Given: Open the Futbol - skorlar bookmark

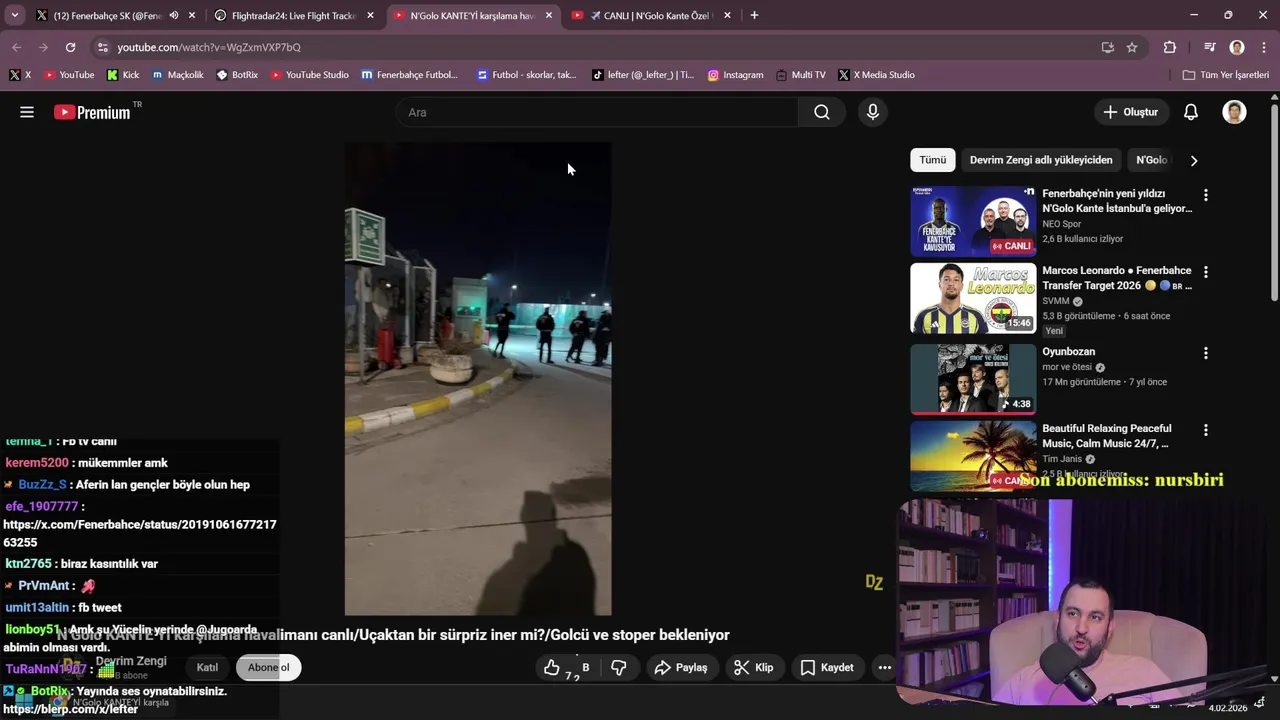Looking at the screenshot, I should [x=526, y=75].
